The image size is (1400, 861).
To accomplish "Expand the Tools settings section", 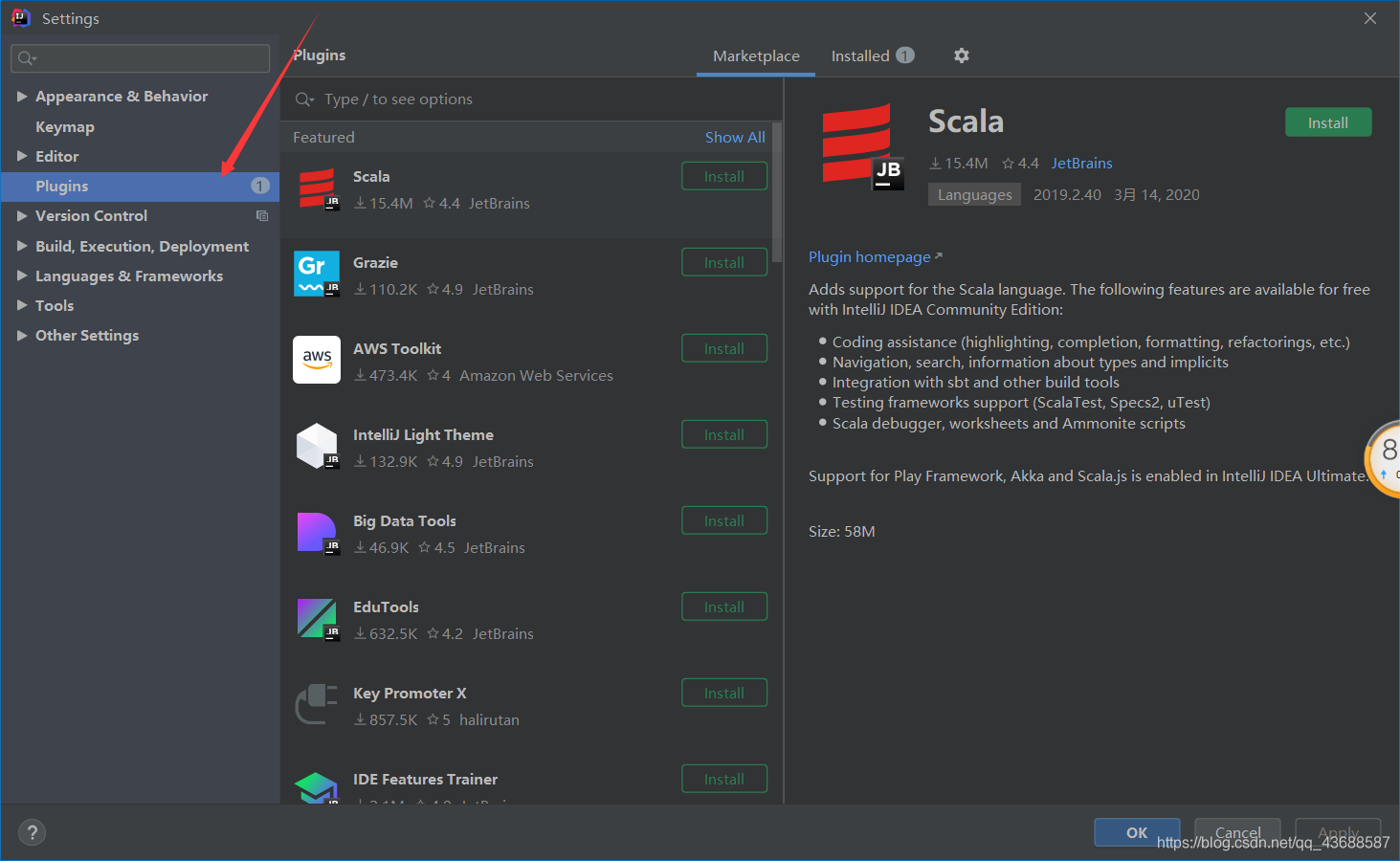I will click(21, 305).
